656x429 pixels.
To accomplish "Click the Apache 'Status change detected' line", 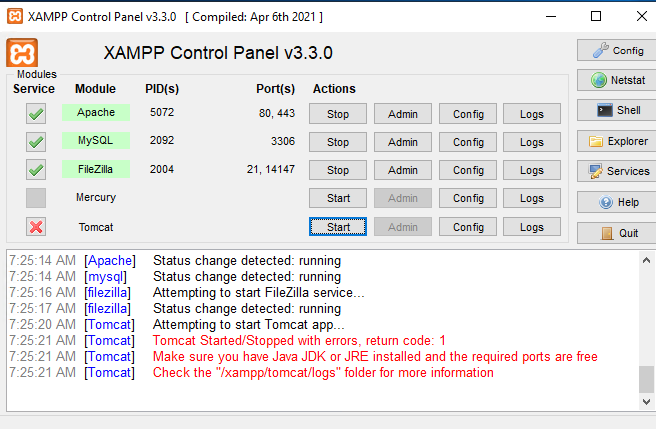I will [x=247, y=260].
